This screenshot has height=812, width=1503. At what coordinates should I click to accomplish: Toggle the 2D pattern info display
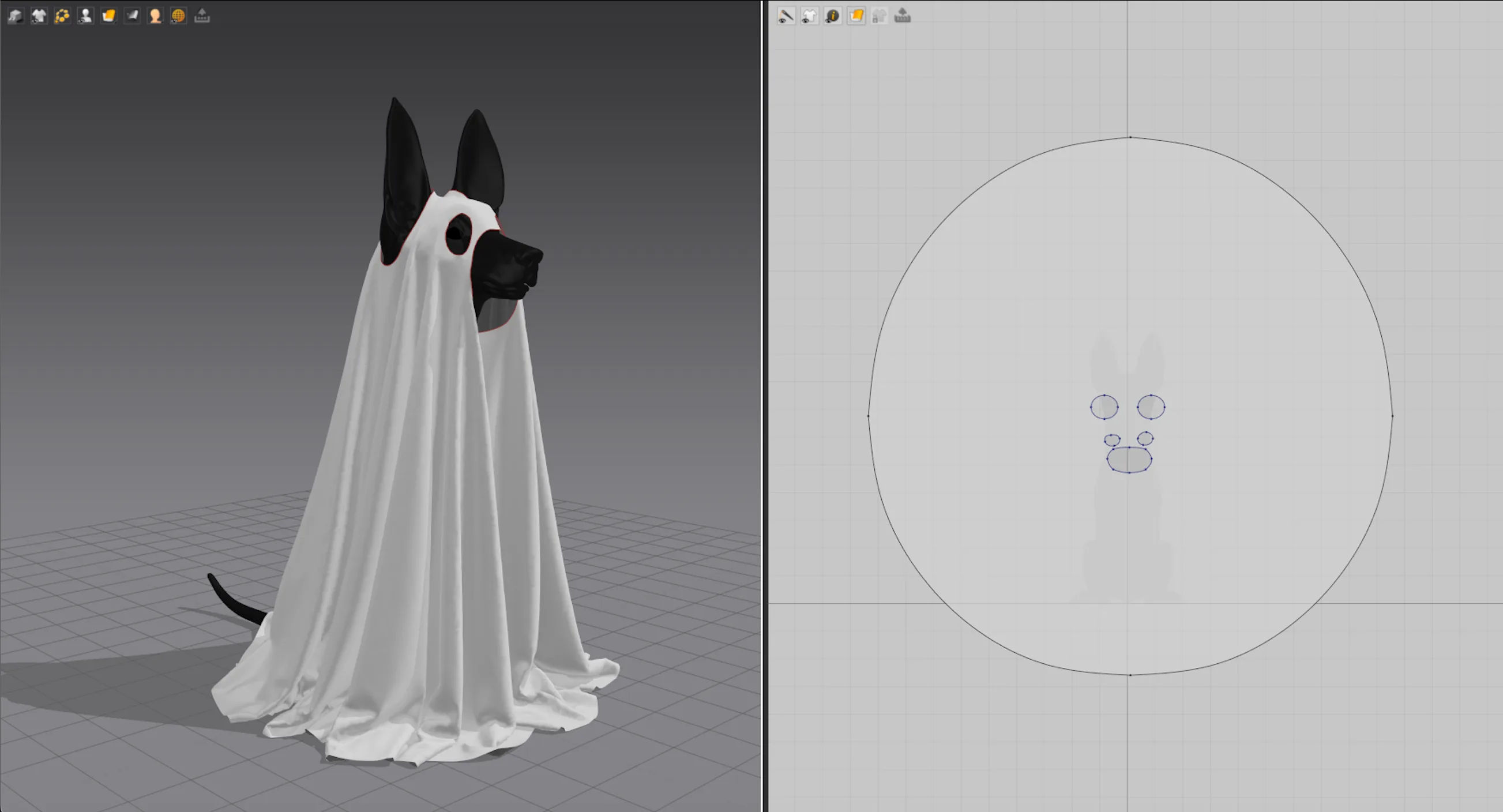(833, 16)
